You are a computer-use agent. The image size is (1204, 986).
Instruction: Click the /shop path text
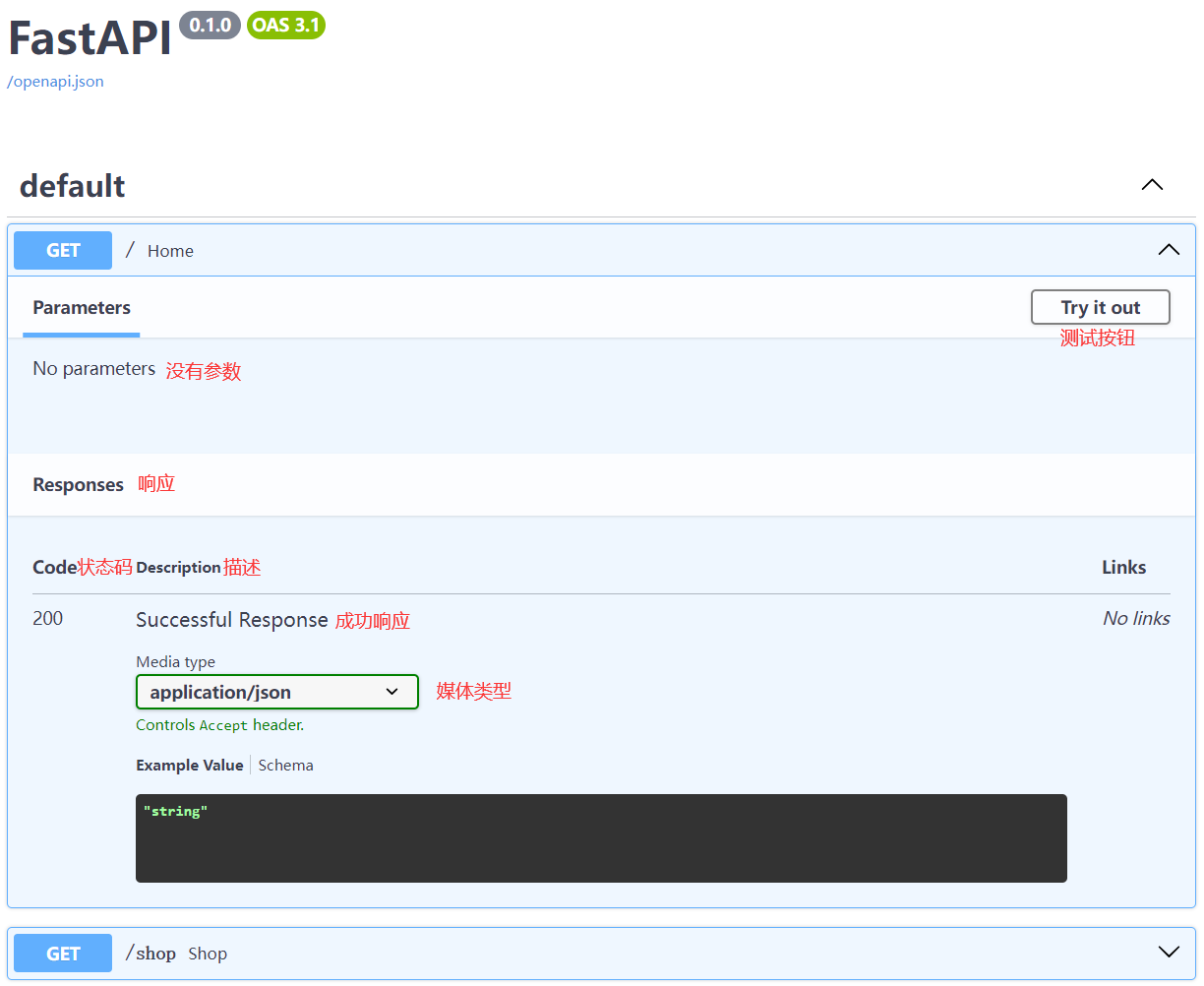click(x=154, y=954)
